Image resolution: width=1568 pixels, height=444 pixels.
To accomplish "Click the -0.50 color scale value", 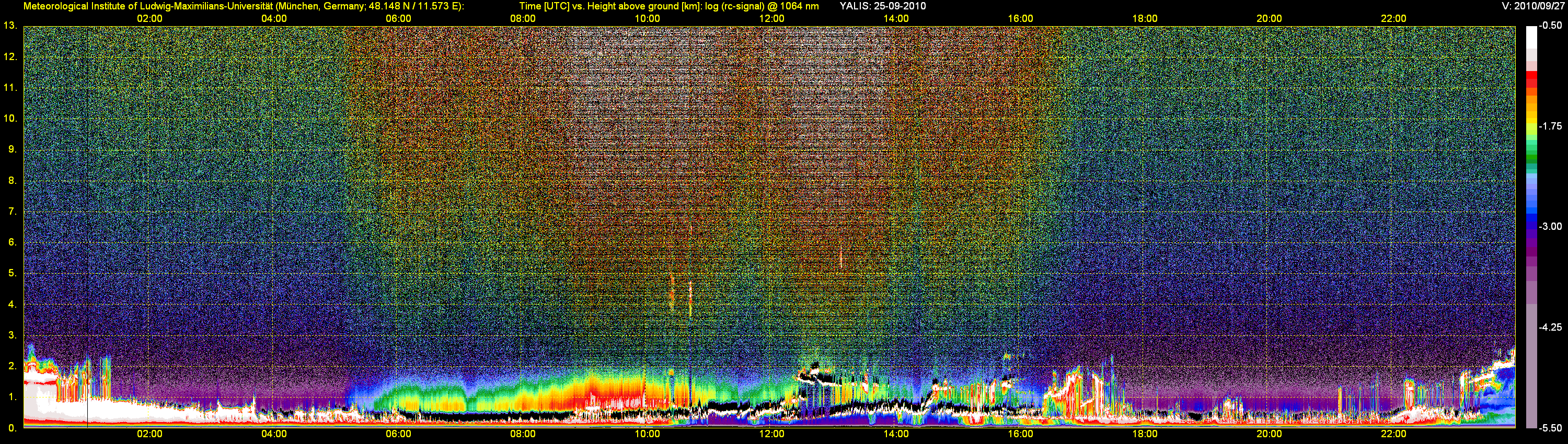I will pyautogui.click(x=1550, y=26).
